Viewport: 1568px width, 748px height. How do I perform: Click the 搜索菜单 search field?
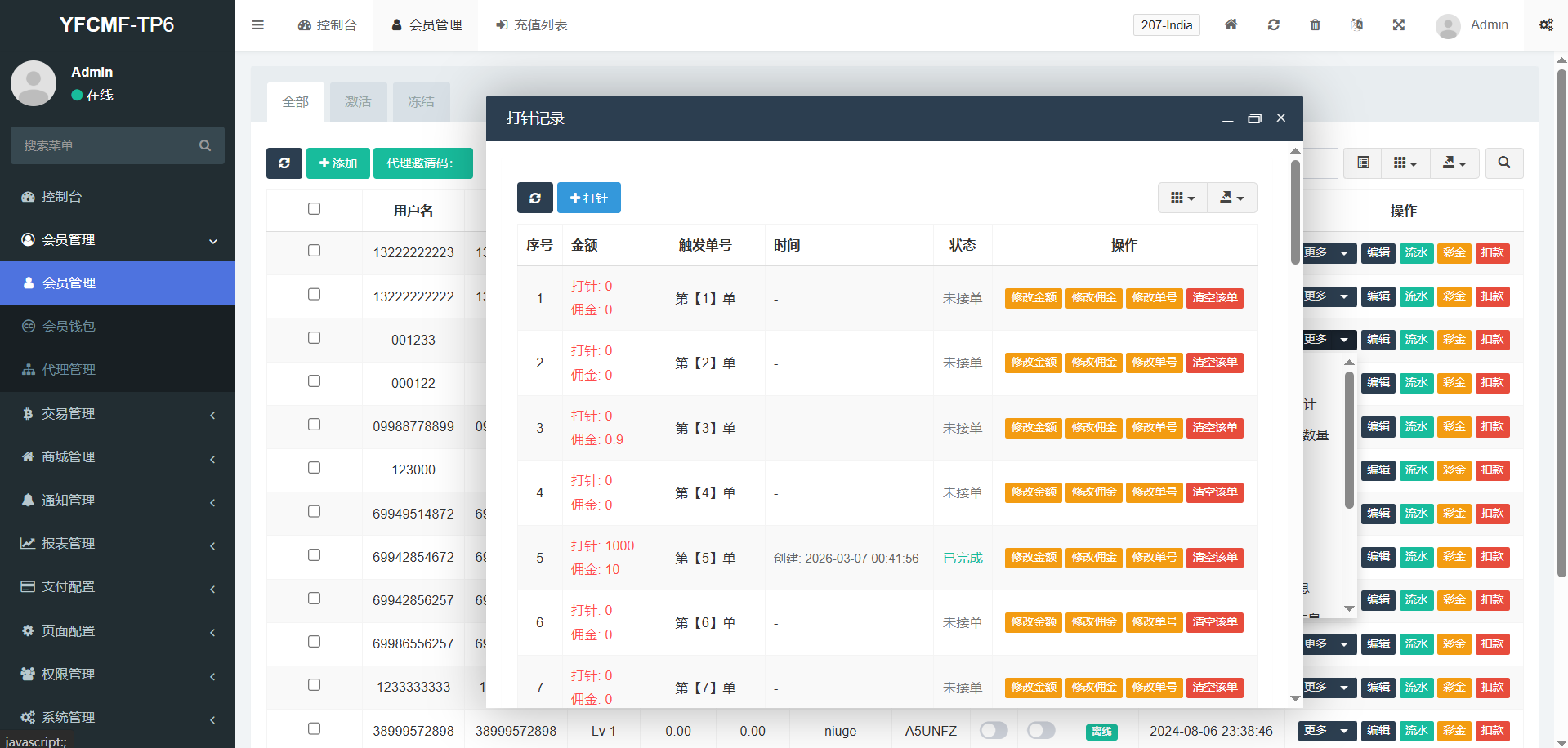click(x=106, y=145)
